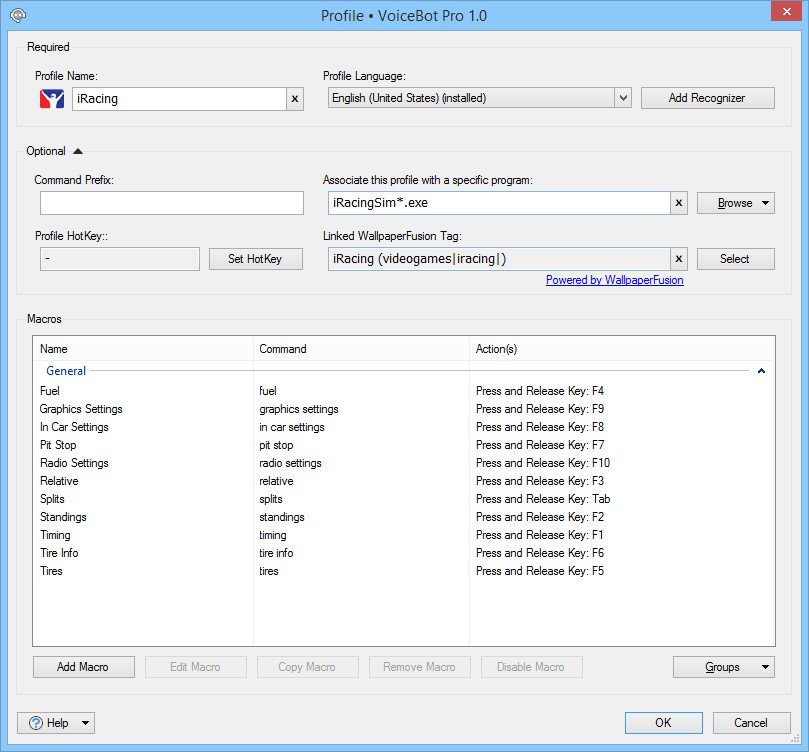This screenshot has height=752, width=809.
Task: Clear the Profile Name field
Action: pos(294,99)
